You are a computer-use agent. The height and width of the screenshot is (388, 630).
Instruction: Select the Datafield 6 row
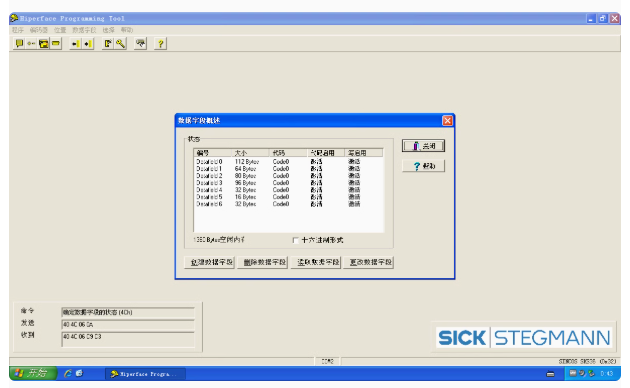[288, 204]
